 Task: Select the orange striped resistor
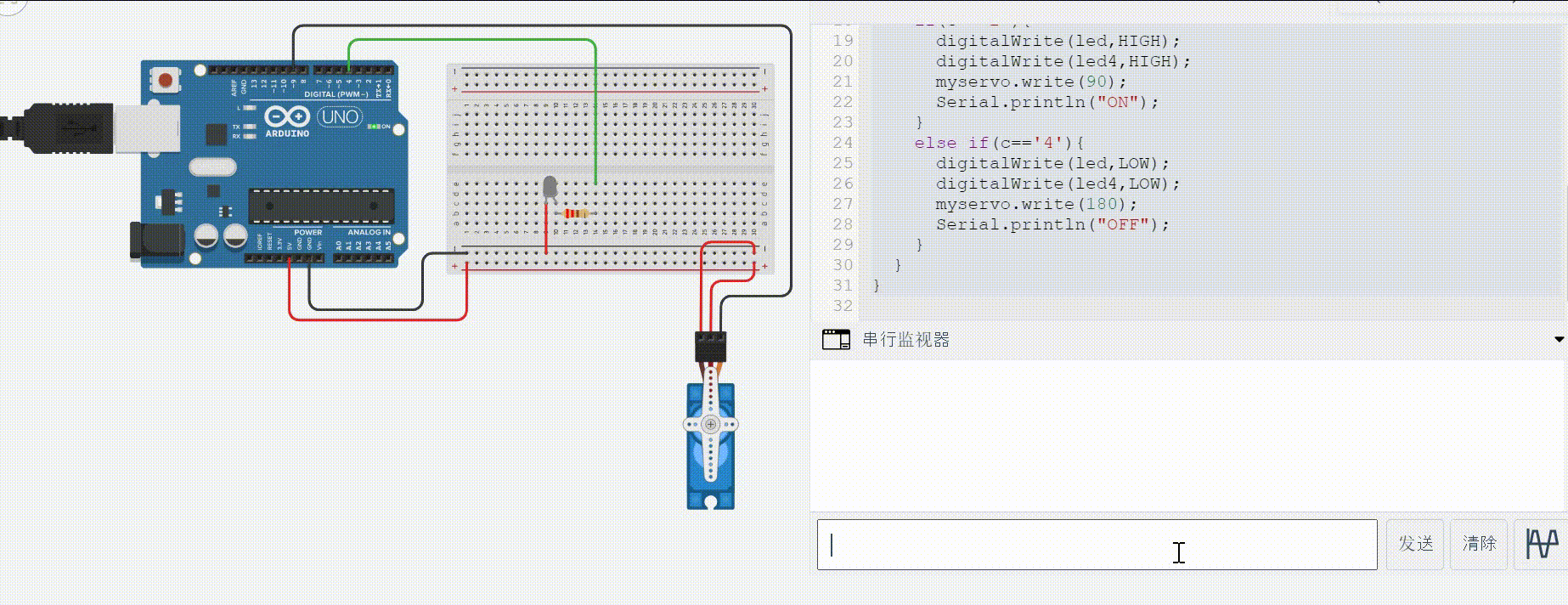click(575, 213)
